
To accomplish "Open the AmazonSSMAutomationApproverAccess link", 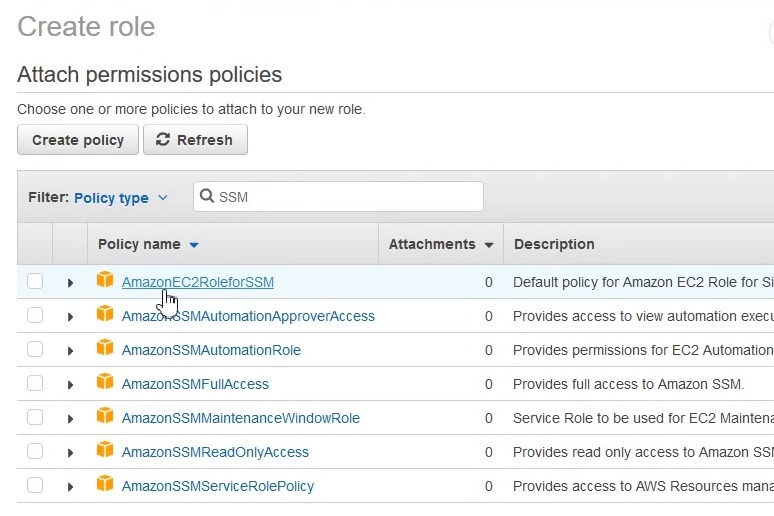I will (248, 317).
